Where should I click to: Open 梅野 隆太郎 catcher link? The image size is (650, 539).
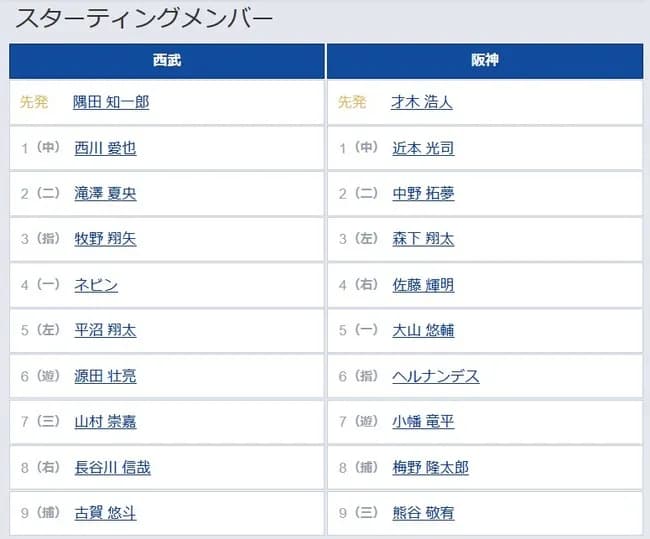[431, 468]
